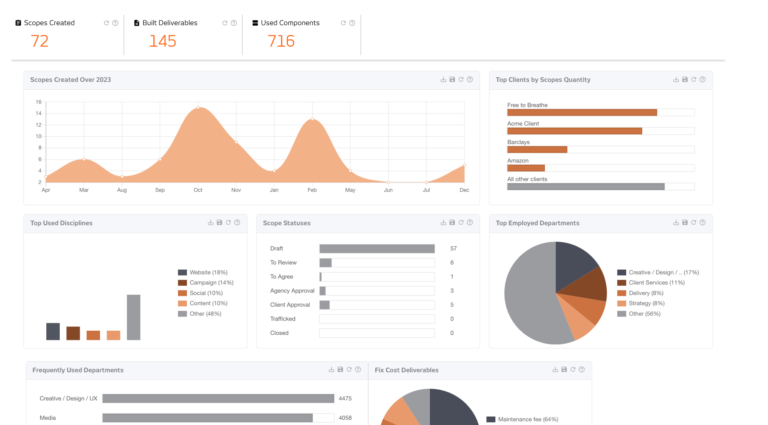Download the Top Employed Departments chart
This screenshot has width=768, height=425.
676,223
